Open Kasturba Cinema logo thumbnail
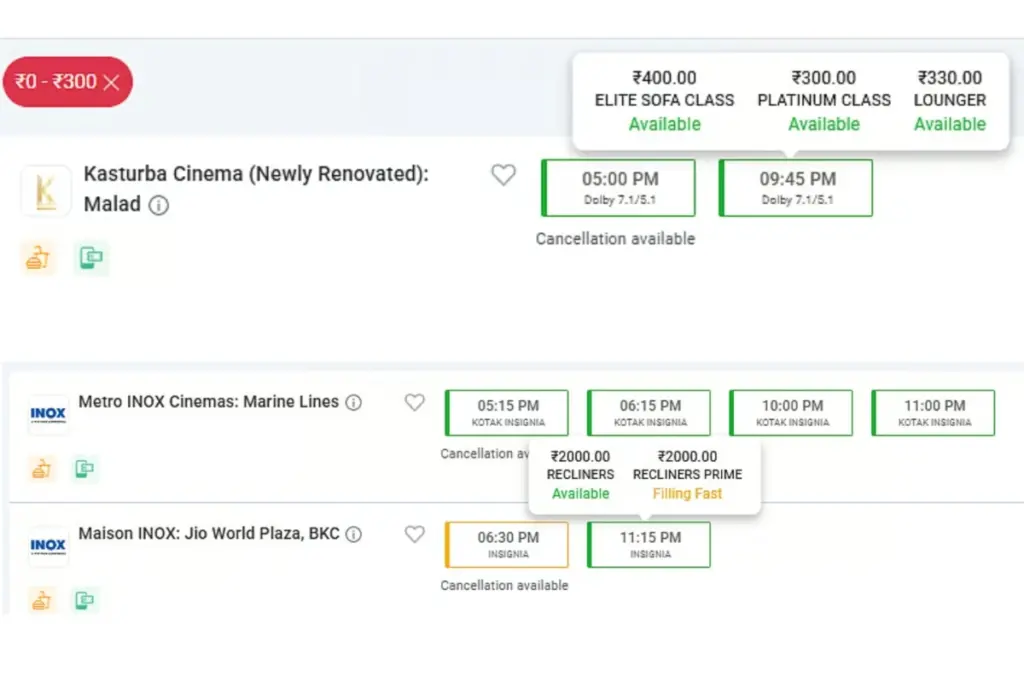The width and height of the screenshot is (1024, 683). click(46, 191)
